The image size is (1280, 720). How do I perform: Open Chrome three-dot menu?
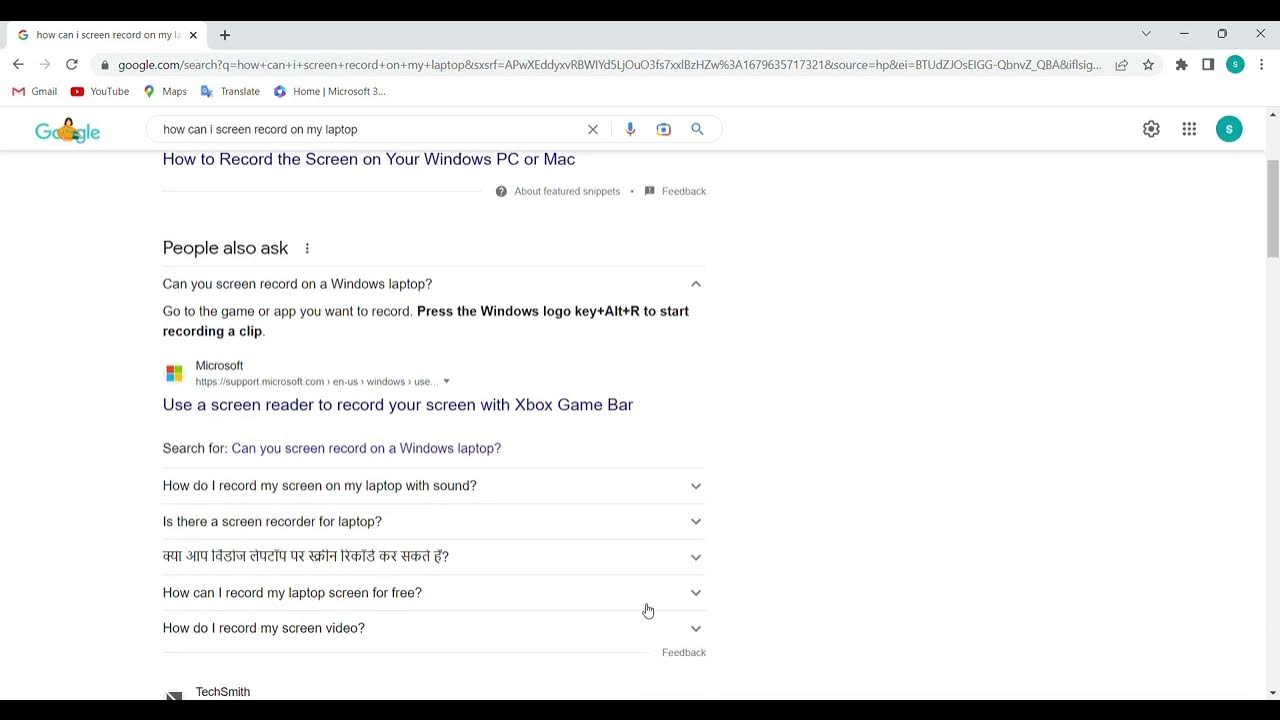tap(1261, 65)
